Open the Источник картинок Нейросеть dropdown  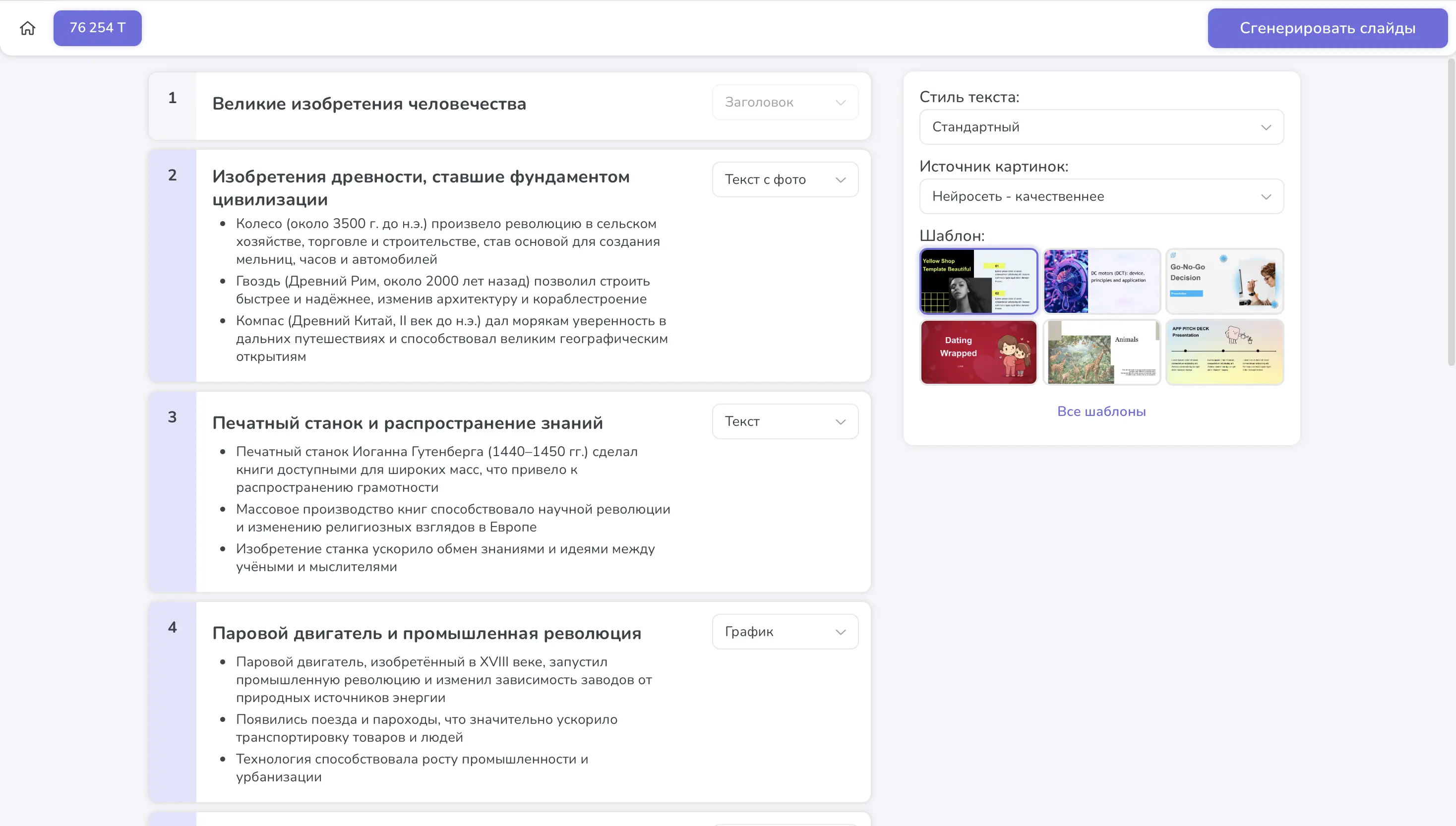1101,196
